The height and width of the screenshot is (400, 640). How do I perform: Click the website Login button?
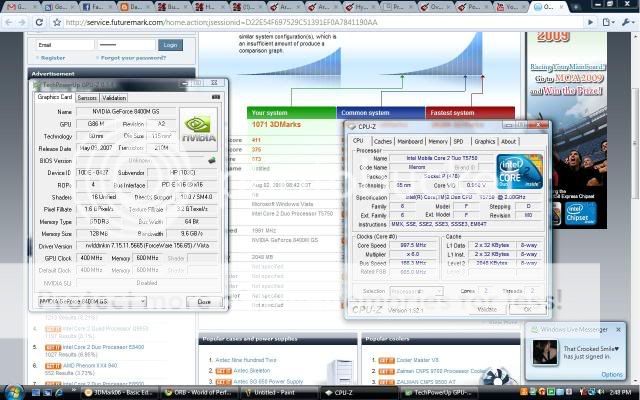(170, 45)
